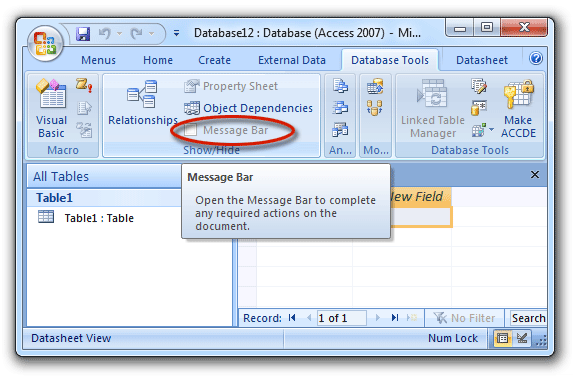This screenshot has width=574, height=379.
Task: Click the Access Database splitter icon
Action: tap(375, 108)
